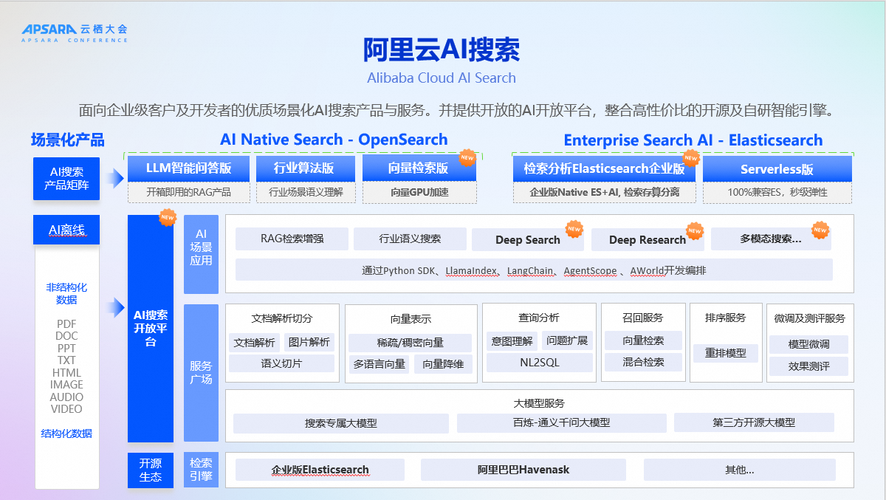
Task: Click the 结构化数据 label
Action: point(66,434)
